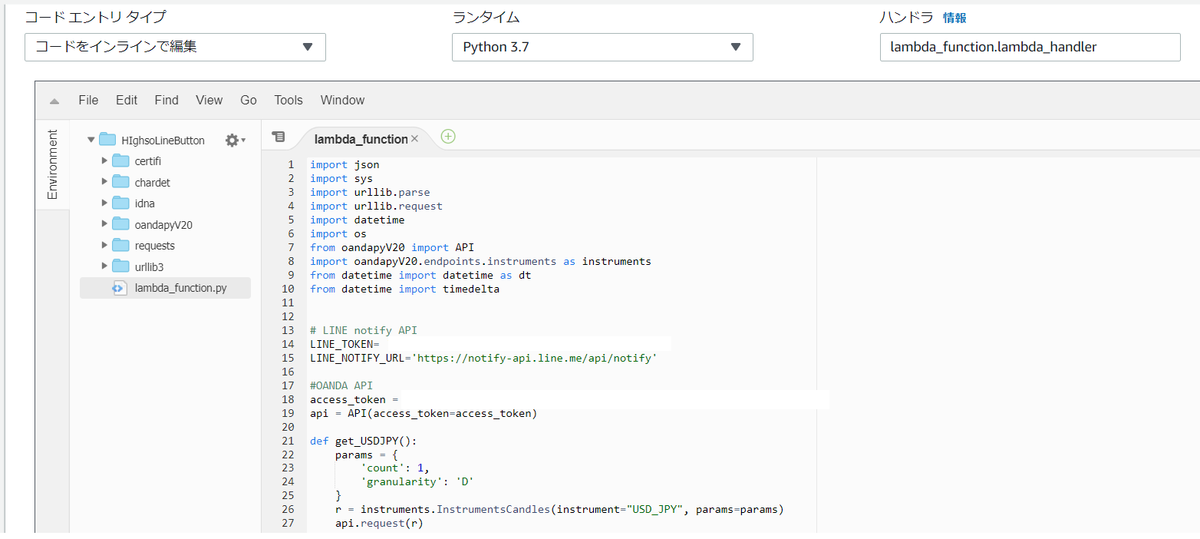Image resolution: width=1200 pixels, height=539 pixels.
Task: Click the lambda_function.py file icon
Action: [119, 288]
